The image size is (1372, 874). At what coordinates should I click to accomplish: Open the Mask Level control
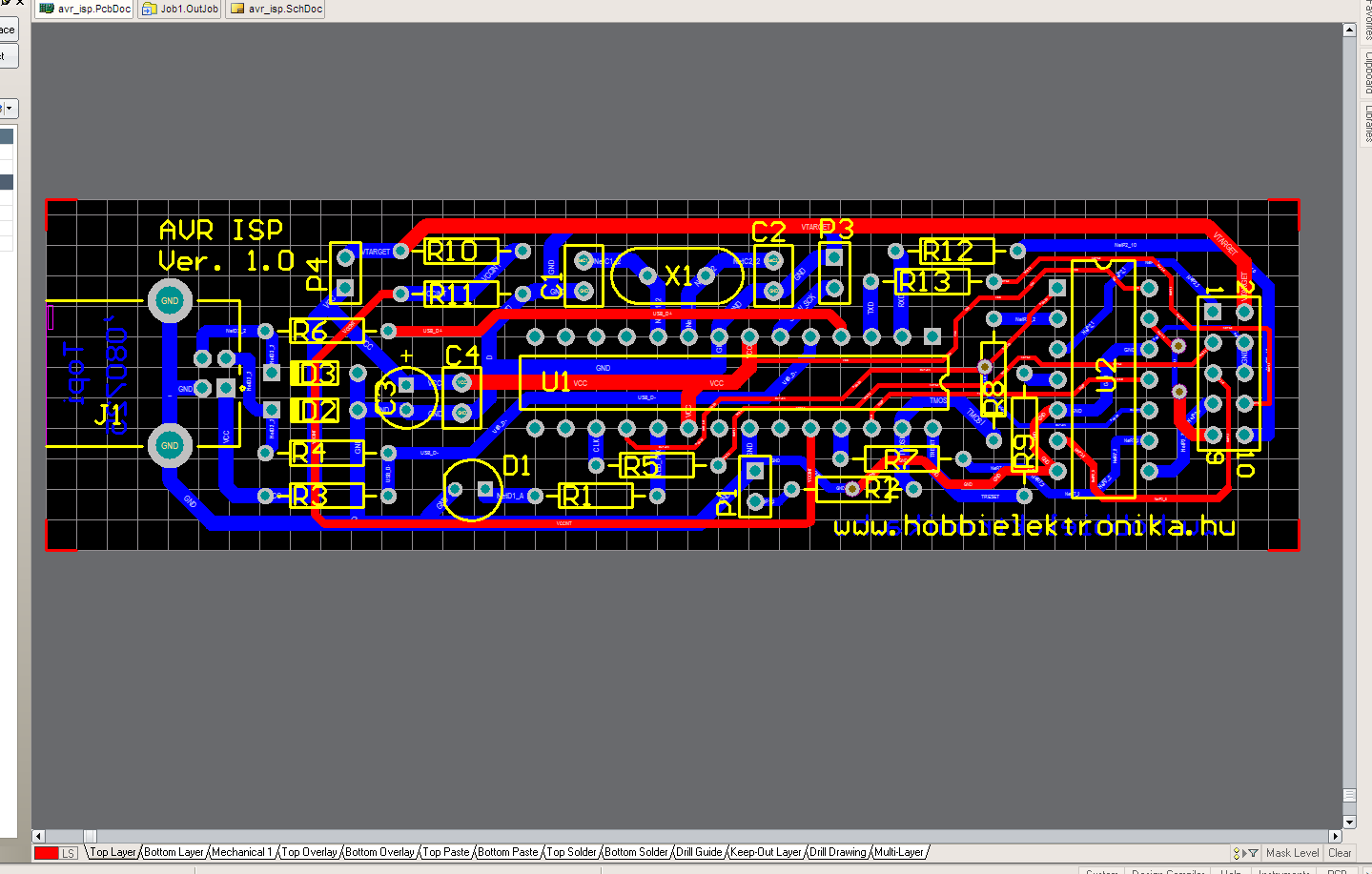pos(1292,853)
